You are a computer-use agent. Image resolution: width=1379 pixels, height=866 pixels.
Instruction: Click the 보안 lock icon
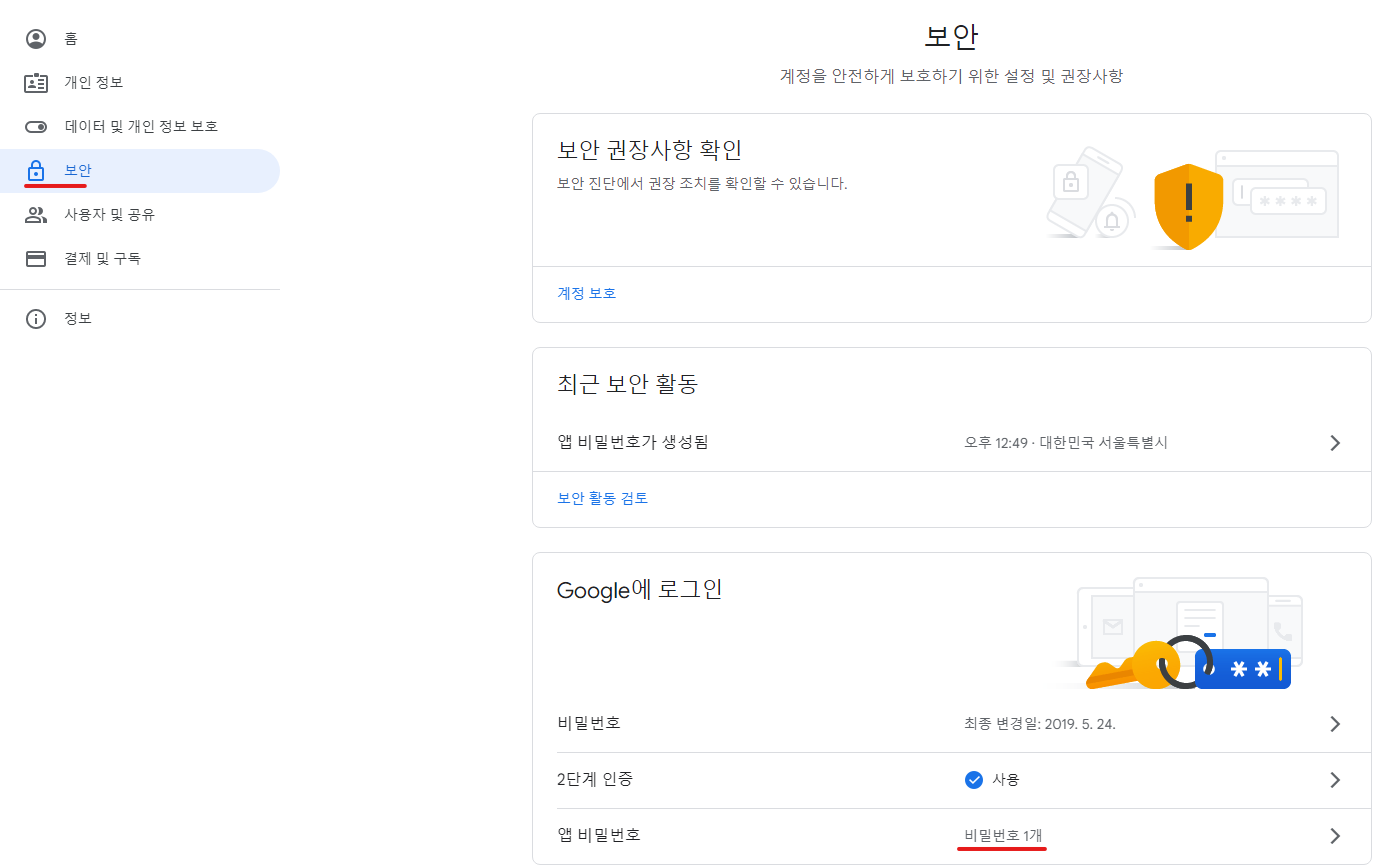point(36,171)
